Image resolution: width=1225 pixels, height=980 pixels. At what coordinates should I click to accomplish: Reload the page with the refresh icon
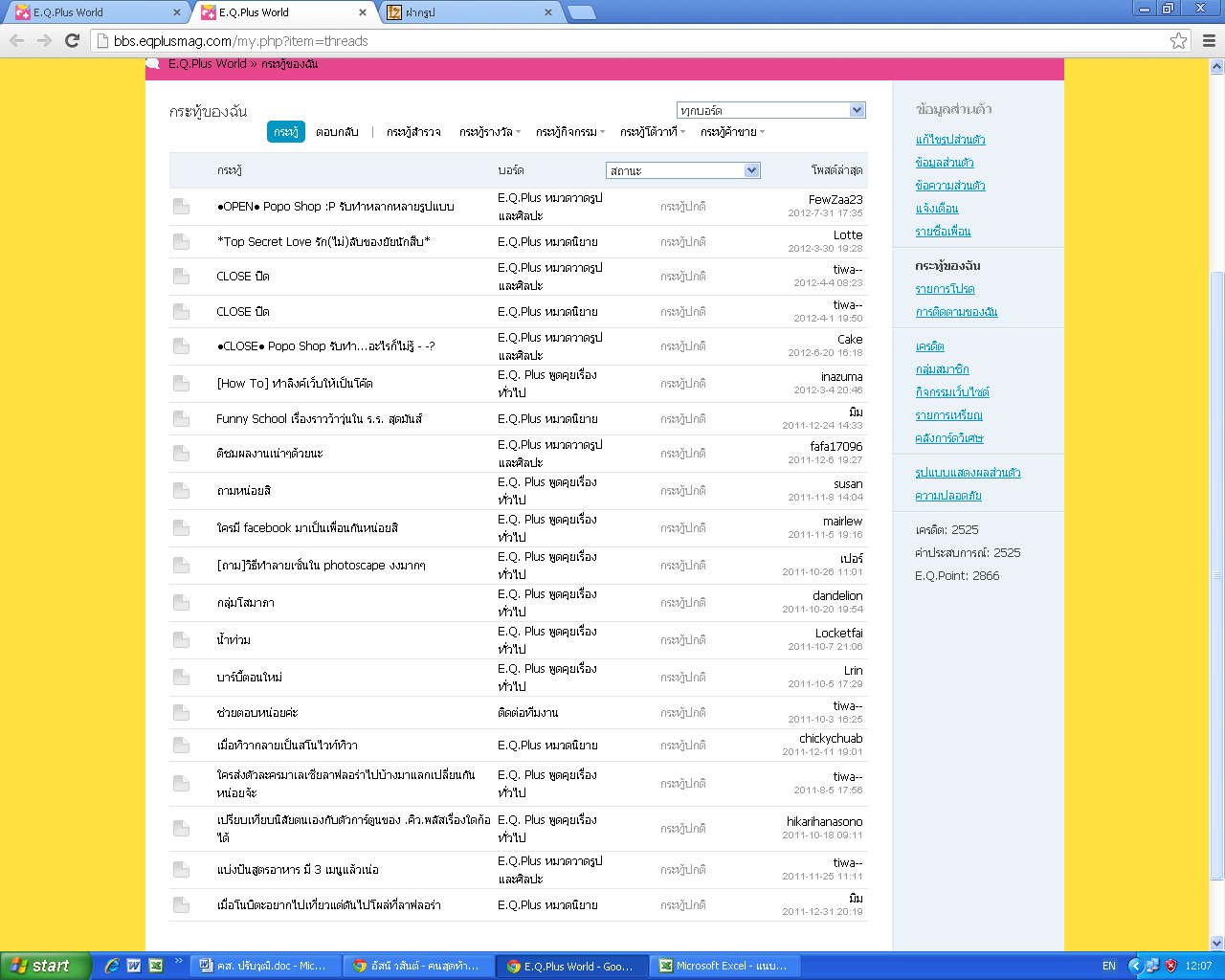pyautogui.click(x=72, y=40)
